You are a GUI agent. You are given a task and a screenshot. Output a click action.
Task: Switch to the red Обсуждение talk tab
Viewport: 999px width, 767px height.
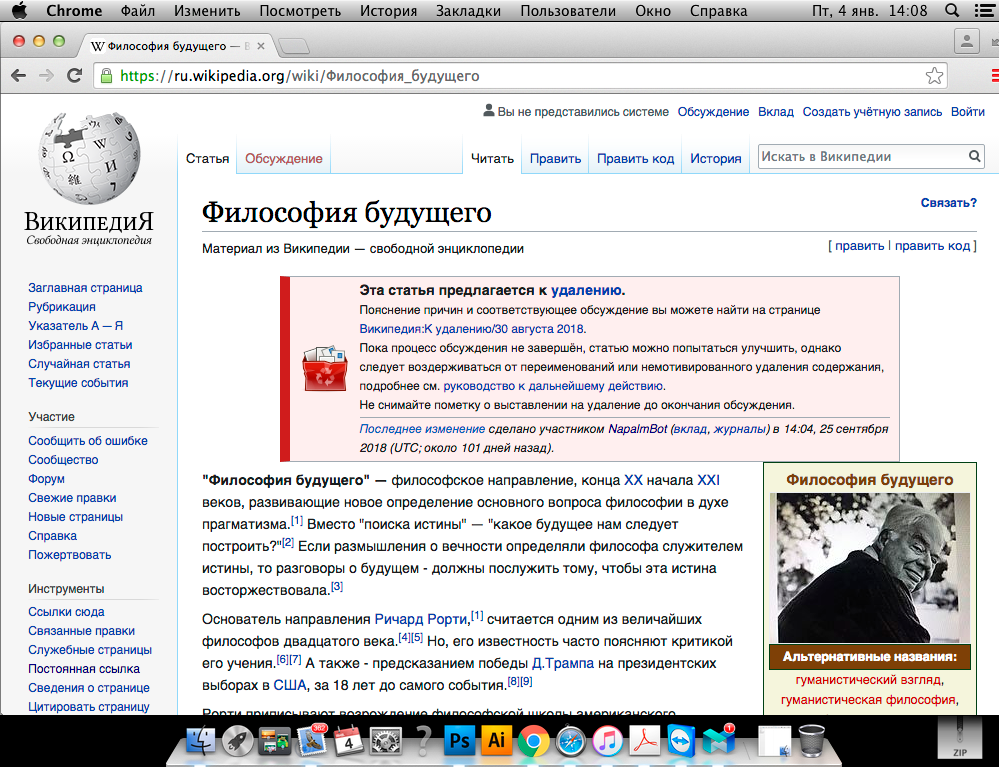tap(284, 159)
